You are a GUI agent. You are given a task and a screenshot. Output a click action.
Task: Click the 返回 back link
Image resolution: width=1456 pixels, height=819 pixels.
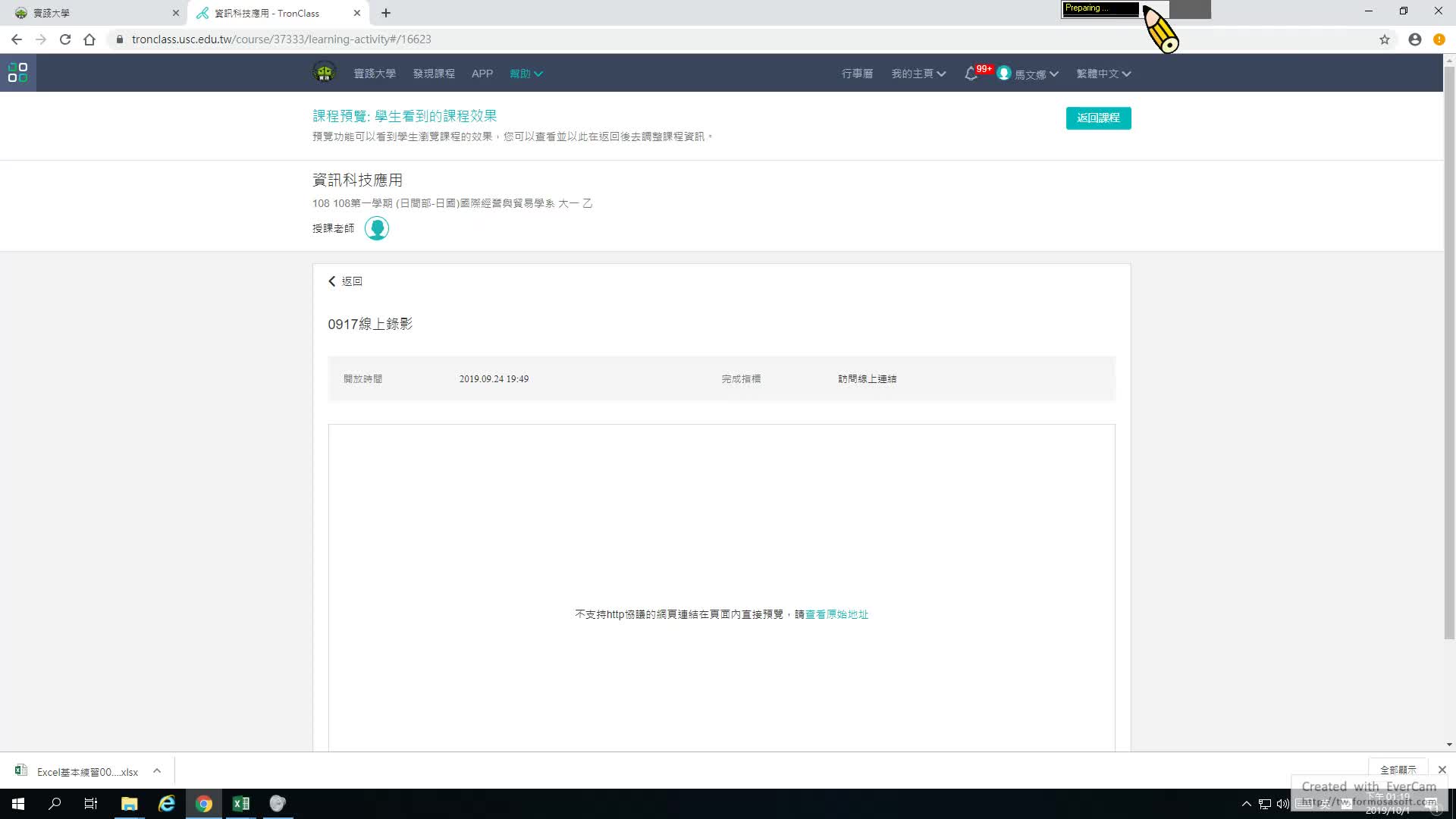pyautogui.click(x=346, y=281)
